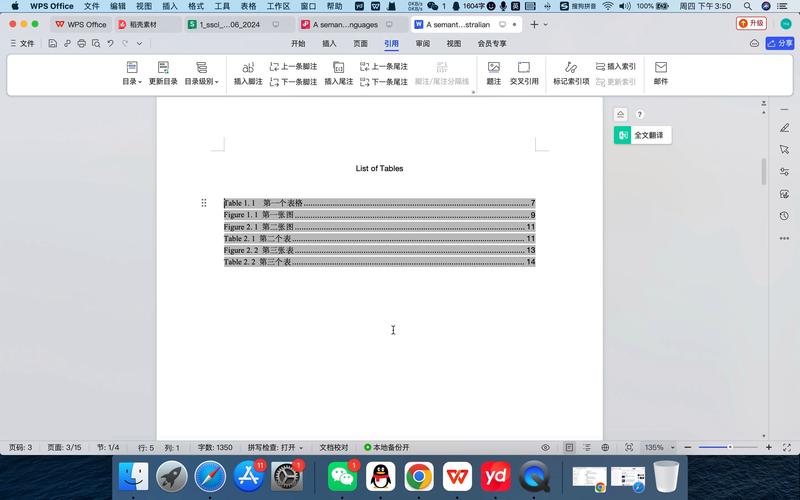
Task: Click the zoom slider track
Action: 728,447
